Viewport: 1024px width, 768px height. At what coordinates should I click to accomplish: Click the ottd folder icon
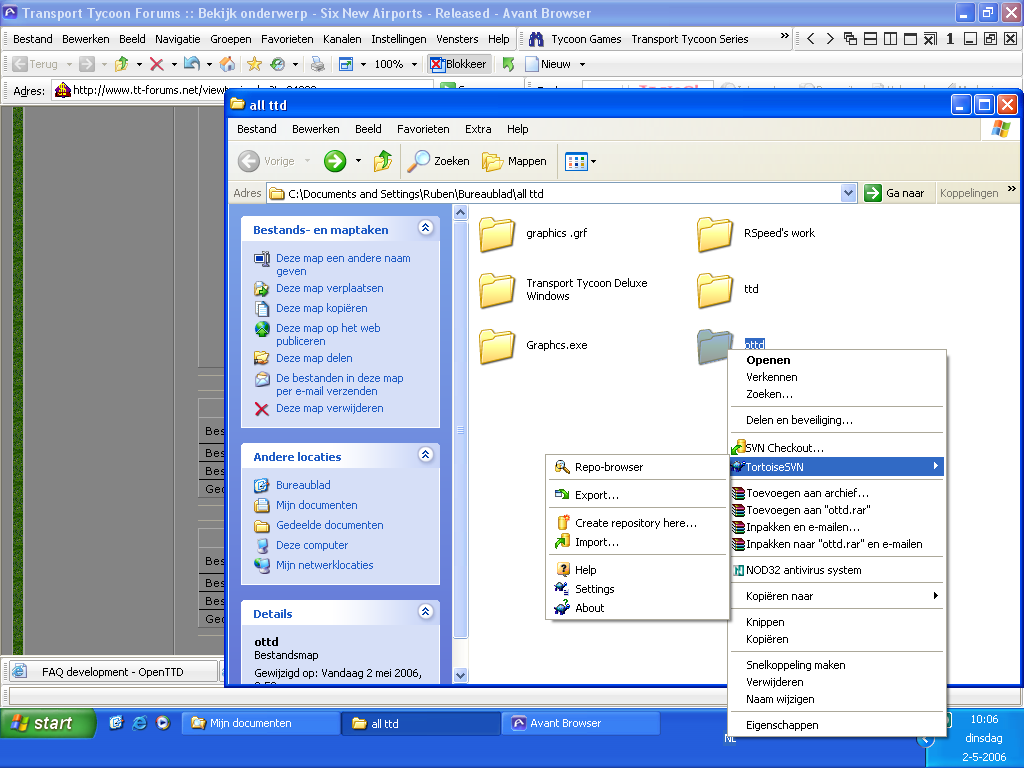pyautogui.click(x=713, y=345)
